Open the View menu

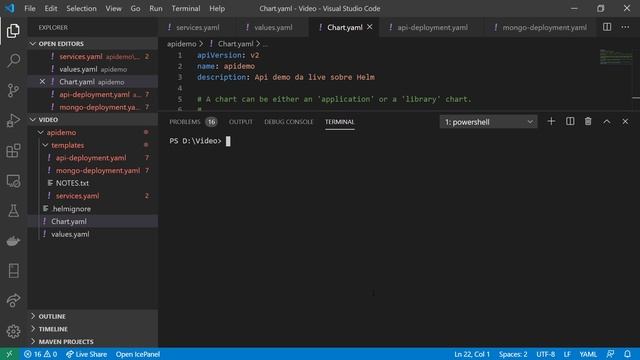pos(113,8)
